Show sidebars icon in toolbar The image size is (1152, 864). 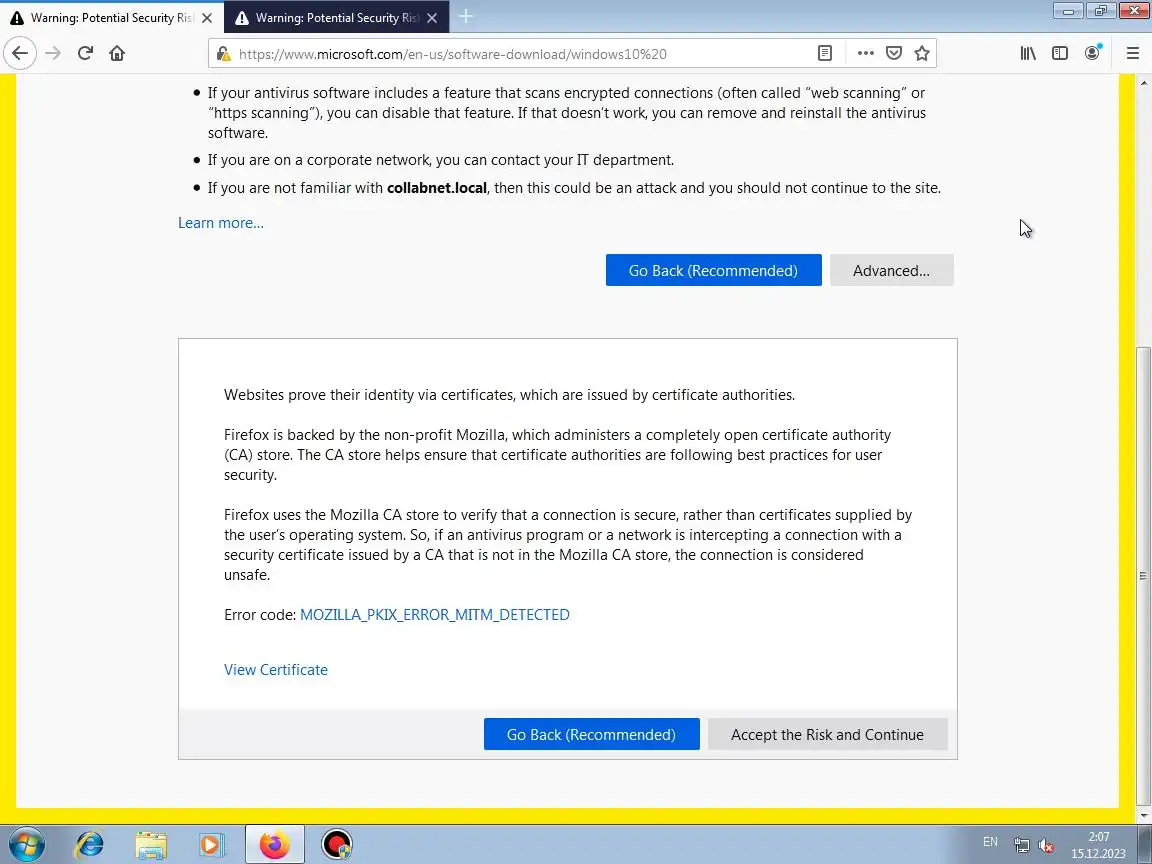click(x=1059, y=54)
